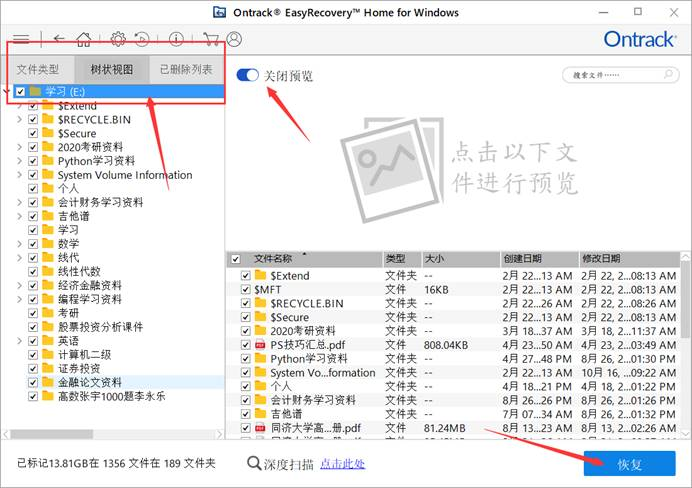
Task: Click the 考研 folder icon in tree
Action: (x=48, y=313)
